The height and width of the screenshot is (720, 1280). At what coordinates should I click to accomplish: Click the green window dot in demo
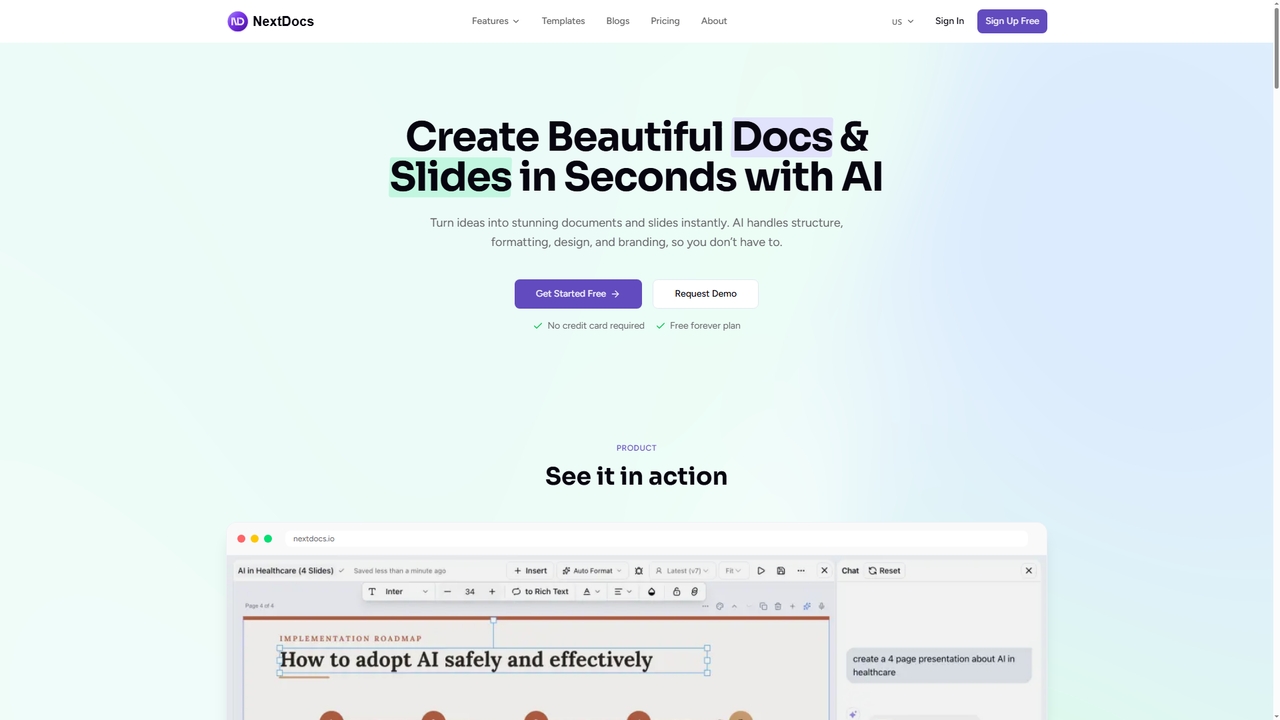pos(268,539)
